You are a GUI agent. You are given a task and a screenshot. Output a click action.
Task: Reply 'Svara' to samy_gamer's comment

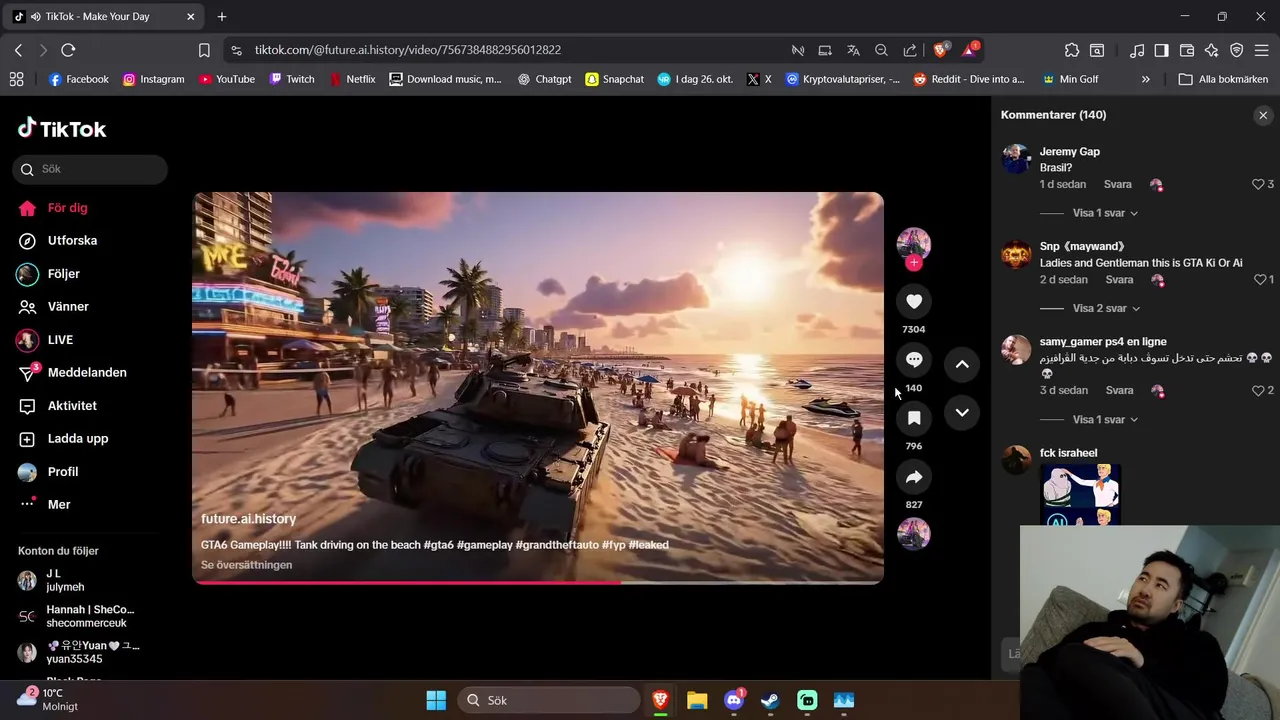(1119, 391)
